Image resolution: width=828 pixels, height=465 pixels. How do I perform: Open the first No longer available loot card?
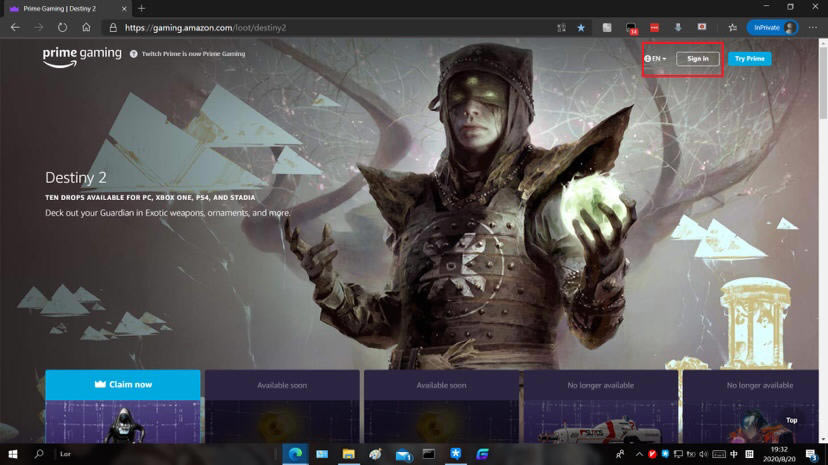[600, 406]
